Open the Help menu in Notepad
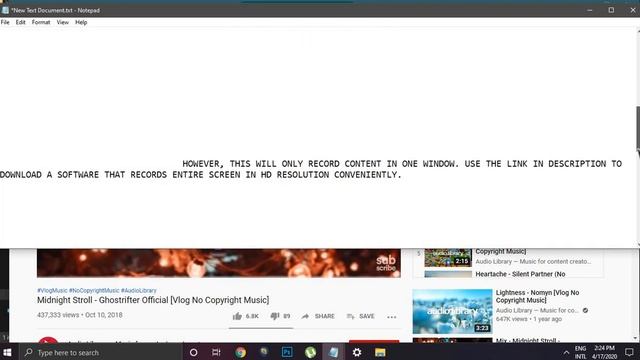The image size is (640, 360). pyautogui.click(x=81, y=22)
